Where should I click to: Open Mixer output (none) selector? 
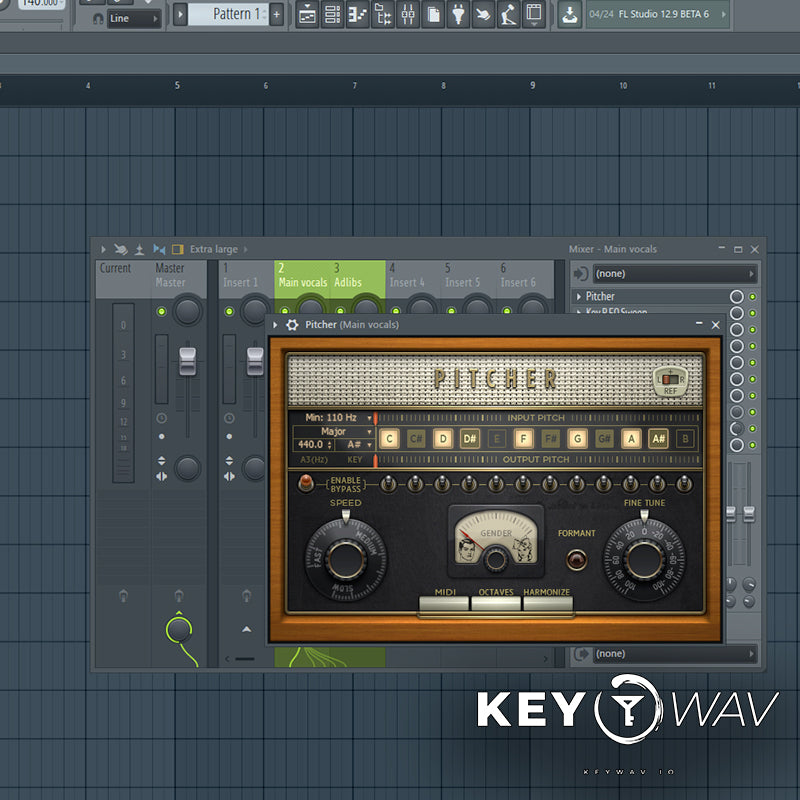[x=675, y=654]
